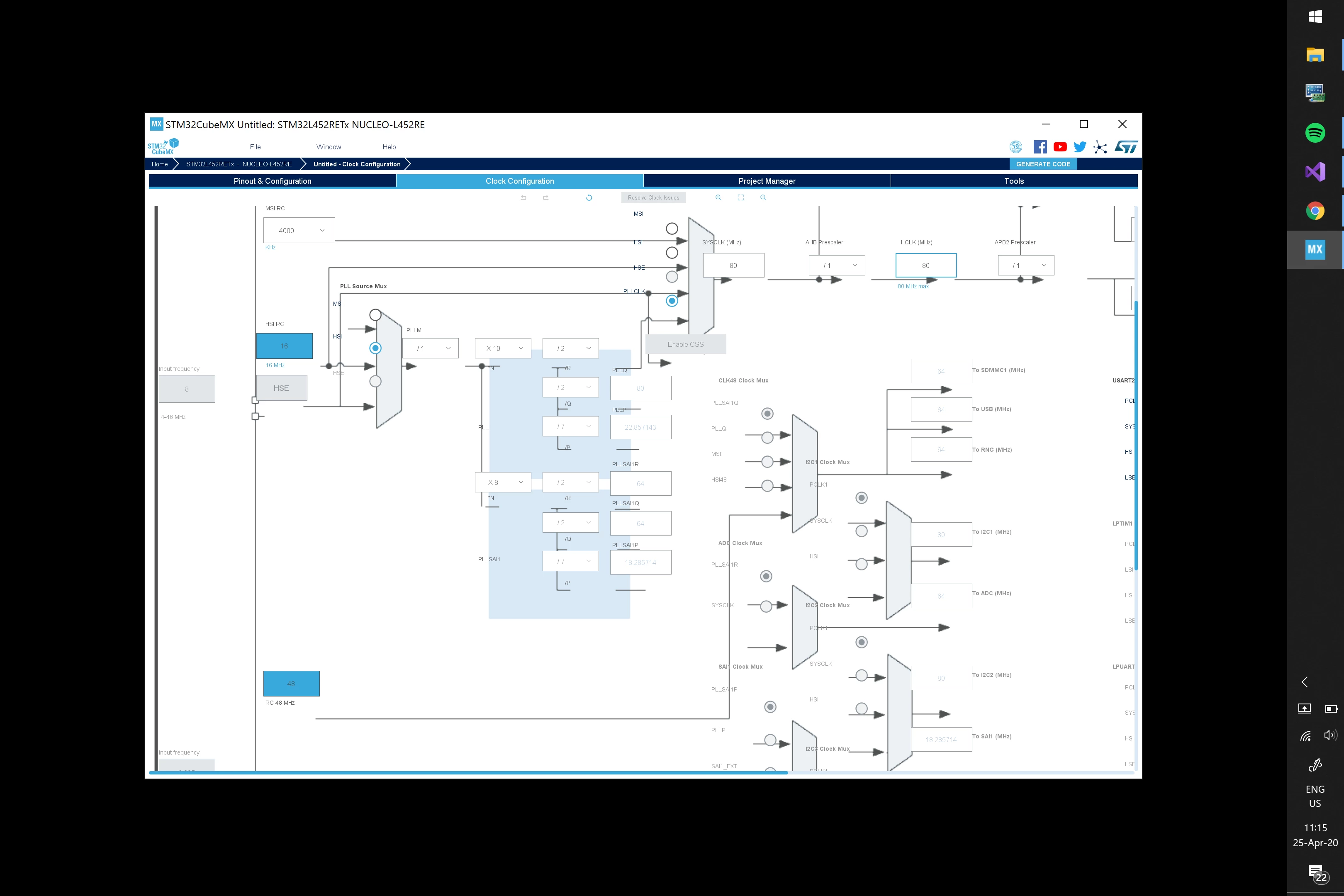Select HSI radio in PLL Source Mux
This screenshot has height=896, width=1344.
(x=375, y=348)
